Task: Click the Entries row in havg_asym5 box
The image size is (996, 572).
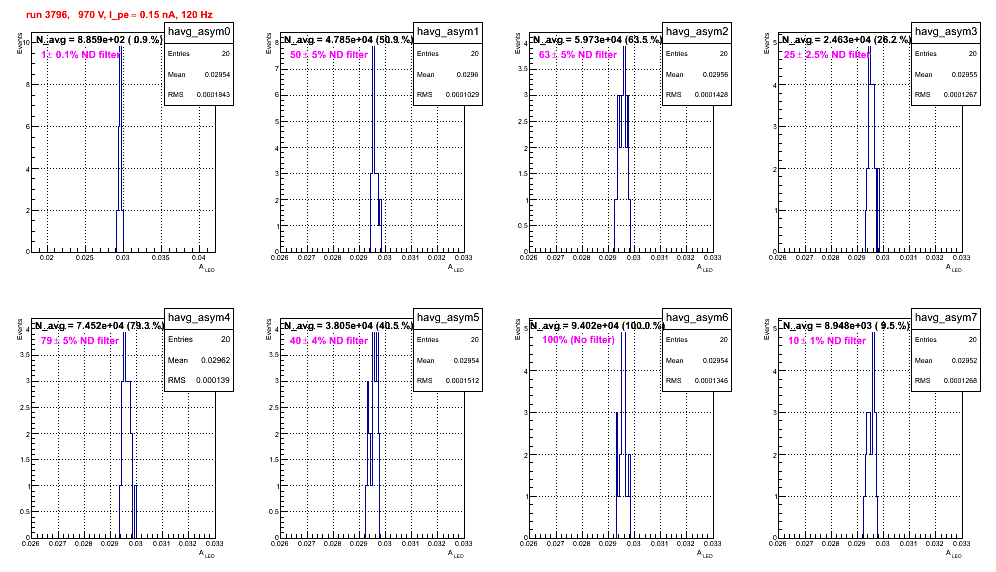Action: 448,339
